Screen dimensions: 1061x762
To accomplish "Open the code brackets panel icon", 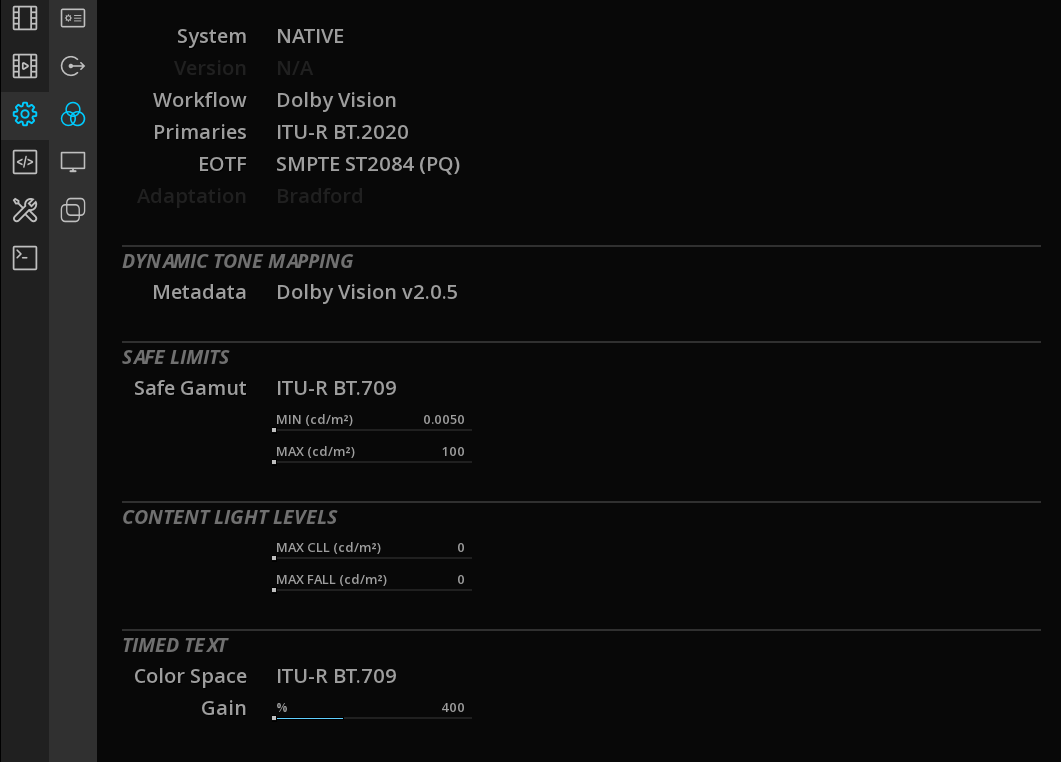I will pos(24,162).
